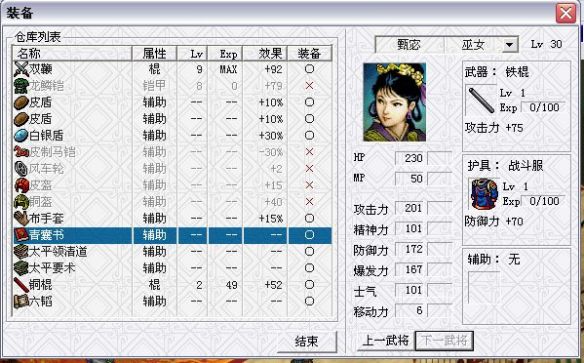Click the 六韬 scroll icon

pos(21,301)
